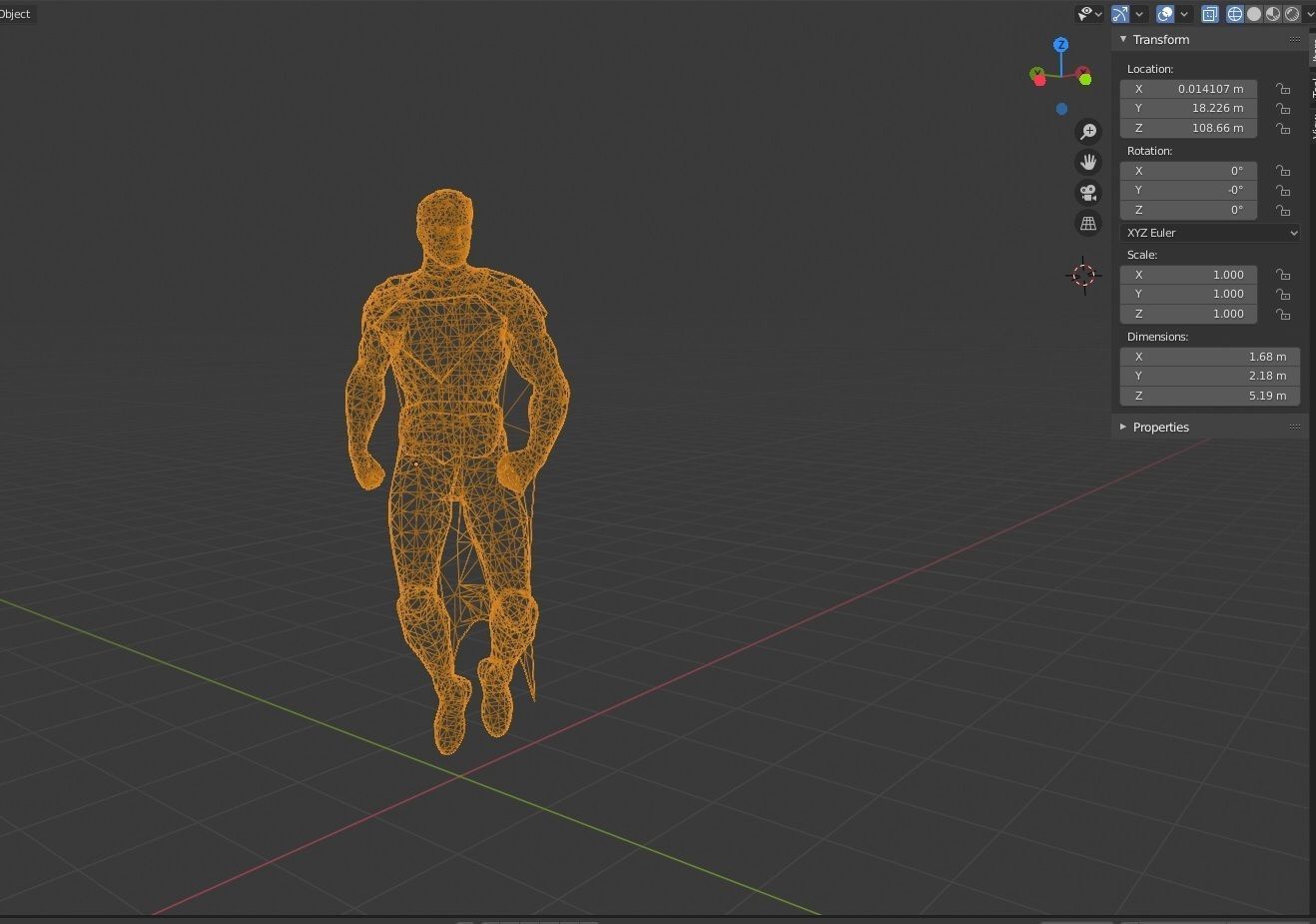Toggle X-Ray mode icon
The height and width of the screenshot is (924, 1316).
click(1210, 14)
